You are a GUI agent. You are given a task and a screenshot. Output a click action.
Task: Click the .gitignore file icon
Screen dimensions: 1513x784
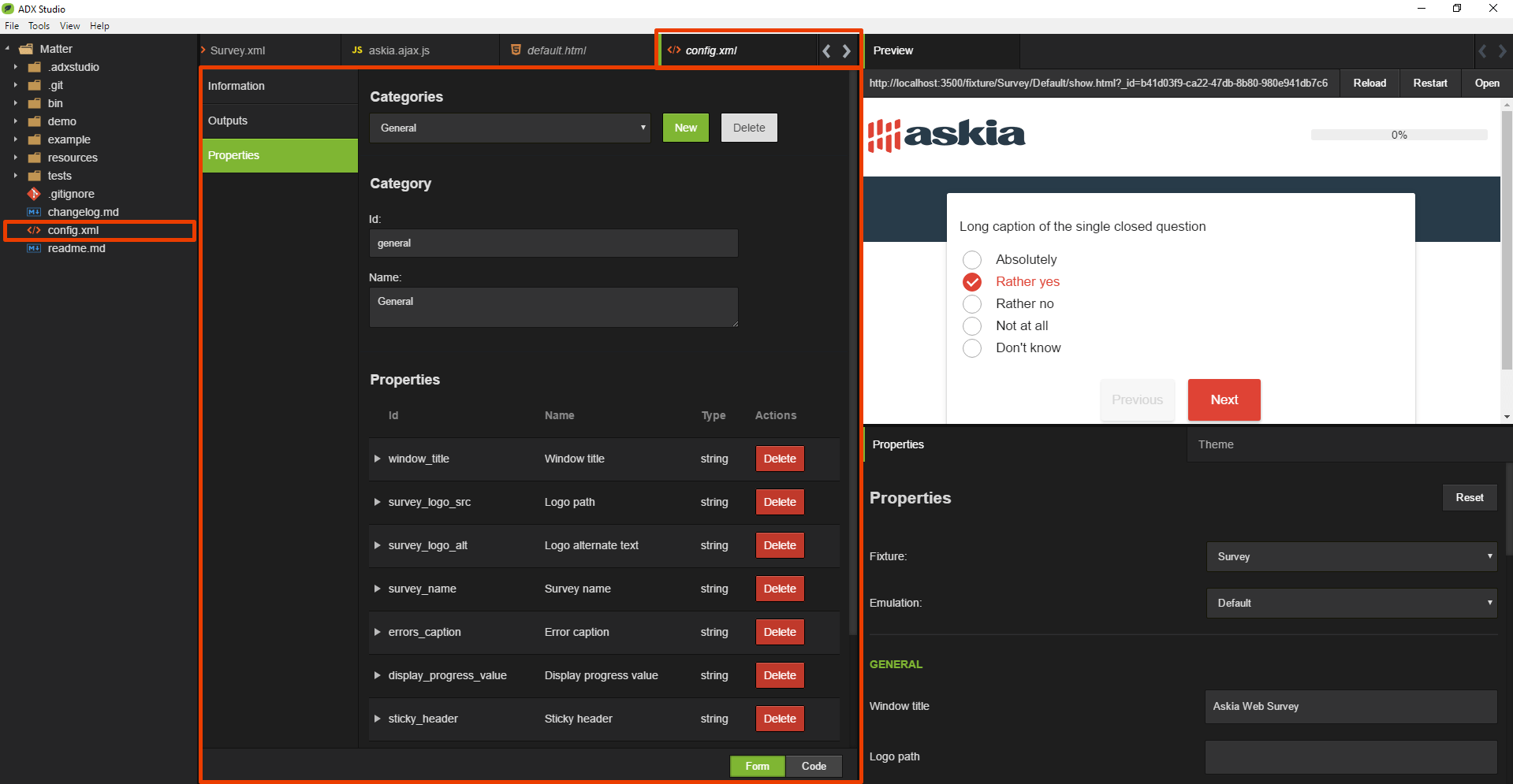(x=34, y=194)
